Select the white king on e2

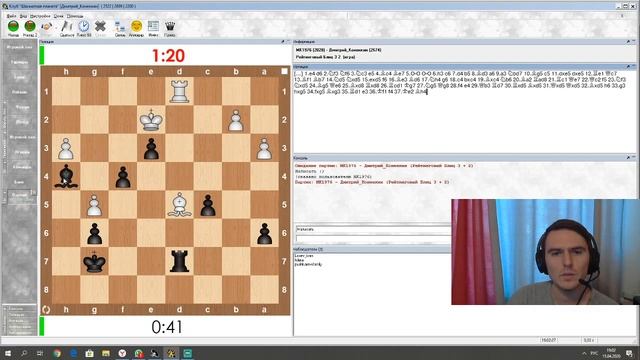(x=151, y=120)
